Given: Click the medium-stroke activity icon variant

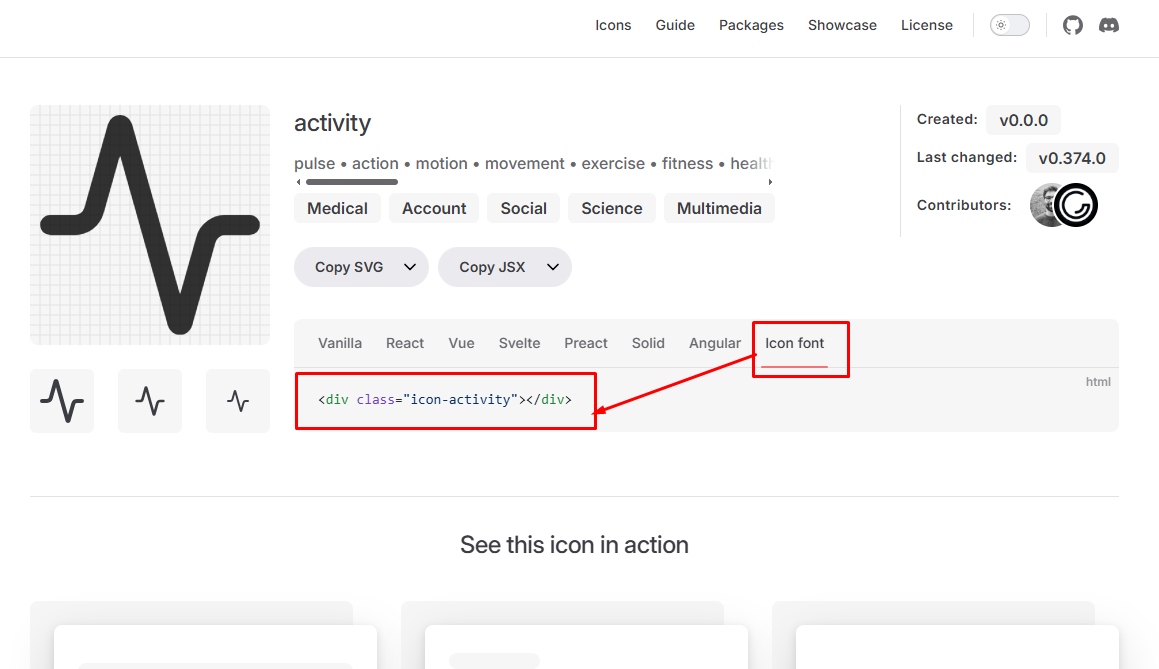Looking at the screenshot, I should (x=149, y=401).
